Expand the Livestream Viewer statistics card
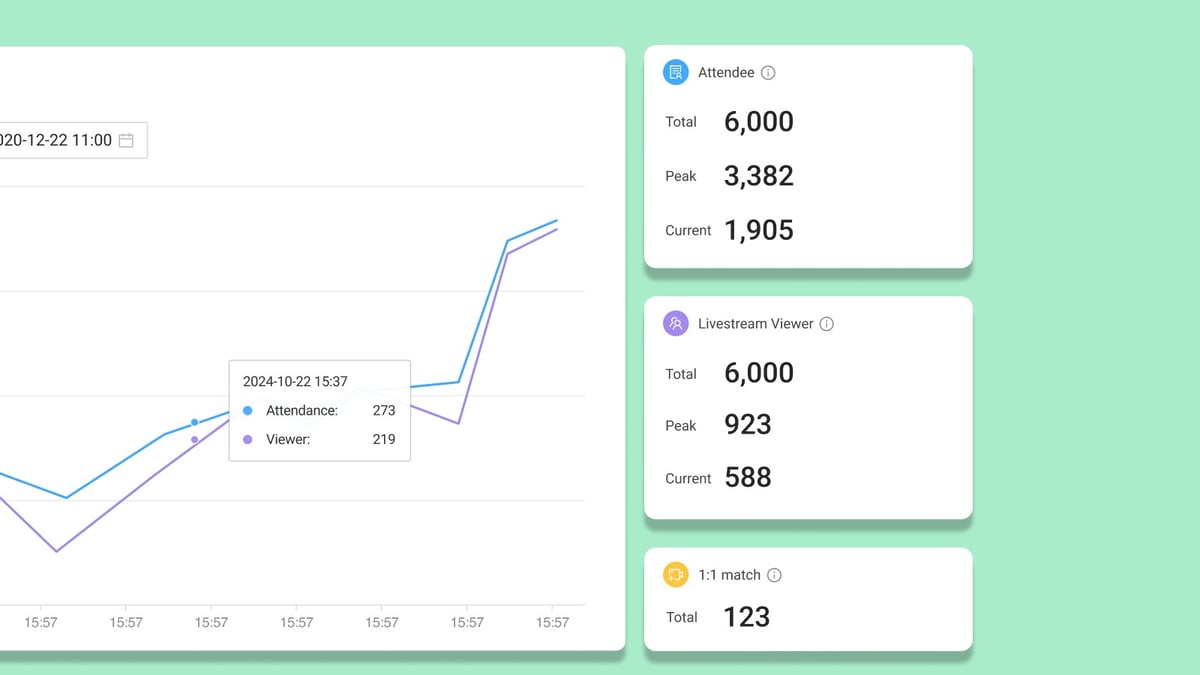Screen dimensions: 1200x675 [808, 407]
